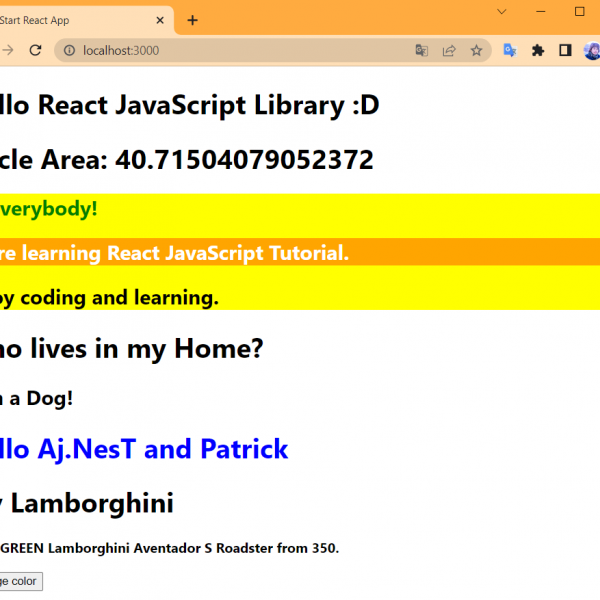Share this page via share icon

click(449, 50)
